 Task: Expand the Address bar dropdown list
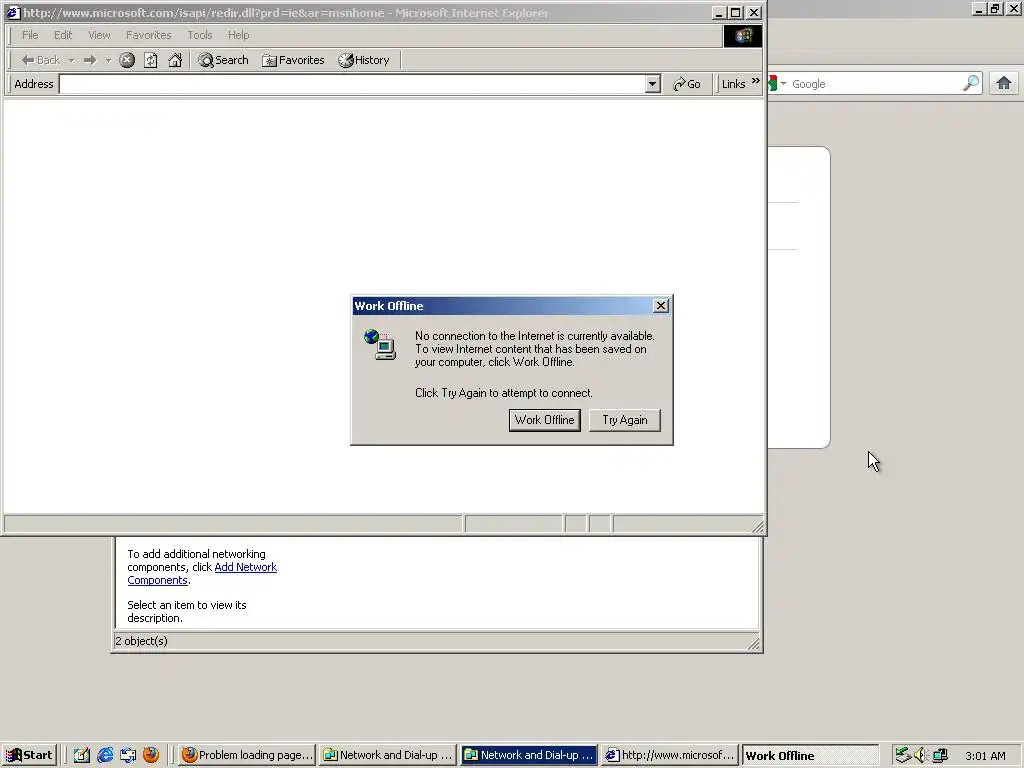[x=652, y=84]
